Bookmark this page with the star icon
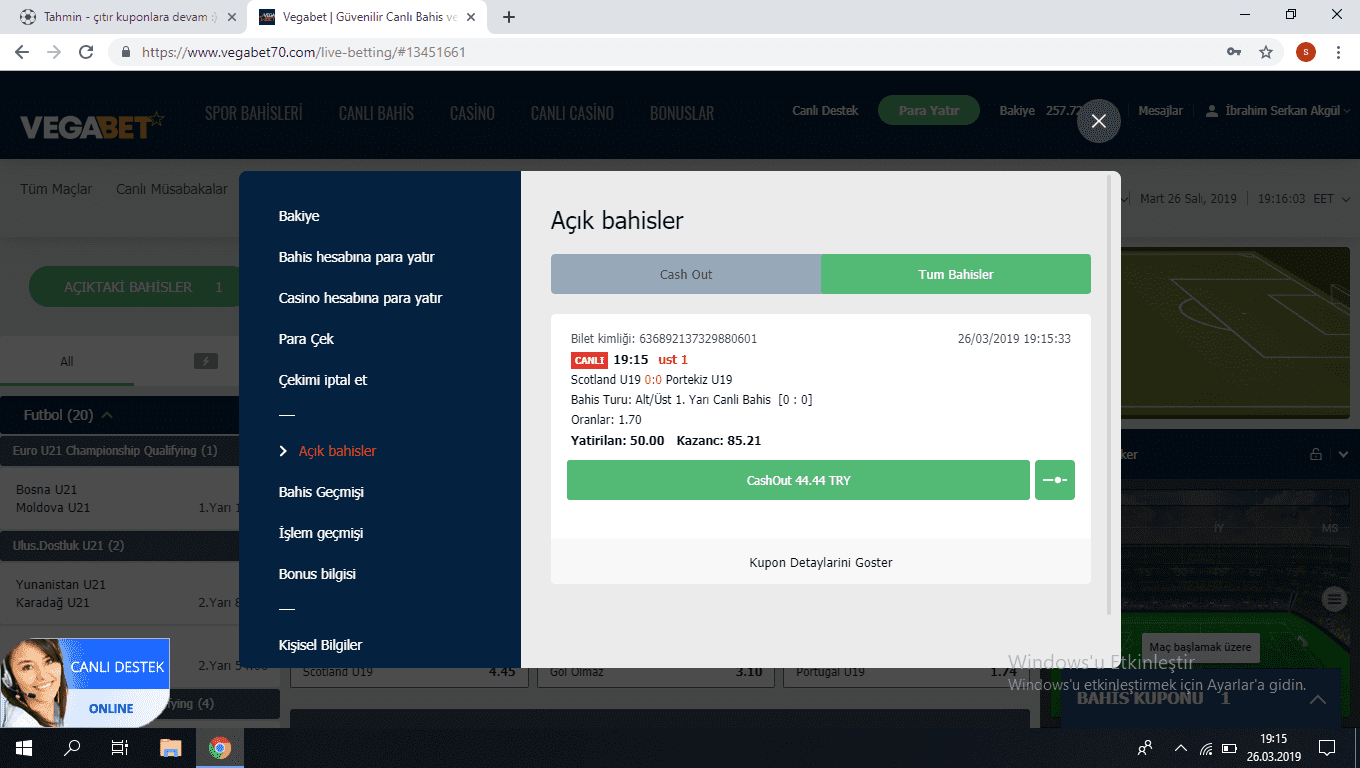 point(1266,52)
